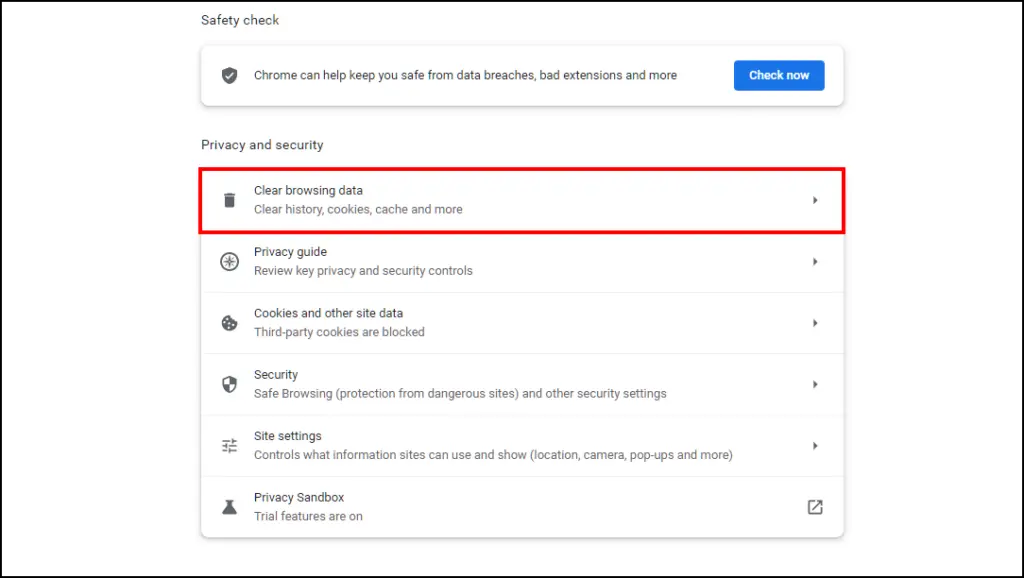Image resolution: width=1024 pixels, height=578 pixels.
Task: Expand Site settings chevron arrow
Action: pos(815,445)
